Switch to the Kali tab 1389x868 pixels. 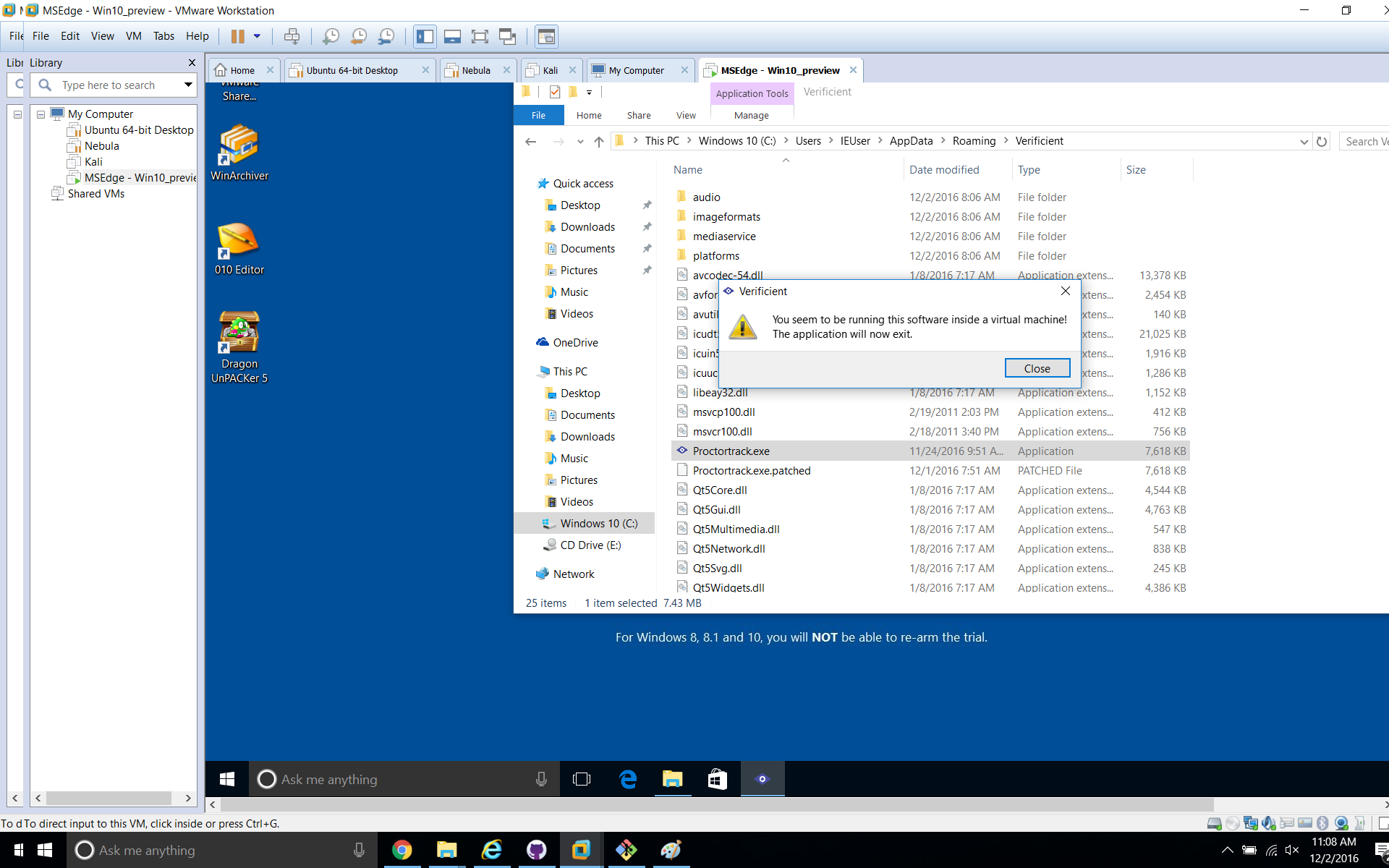[550, 70]
